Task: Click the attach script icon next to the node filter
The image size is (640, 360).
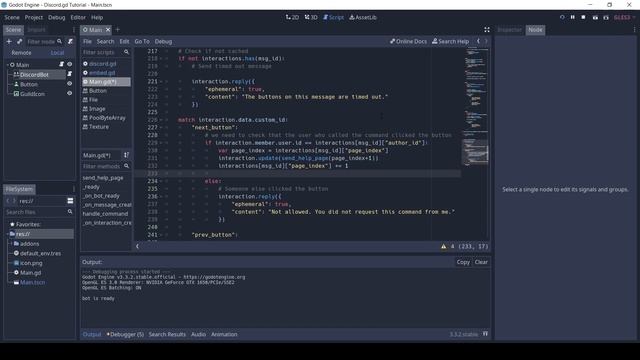Action: tap(70, 41)
